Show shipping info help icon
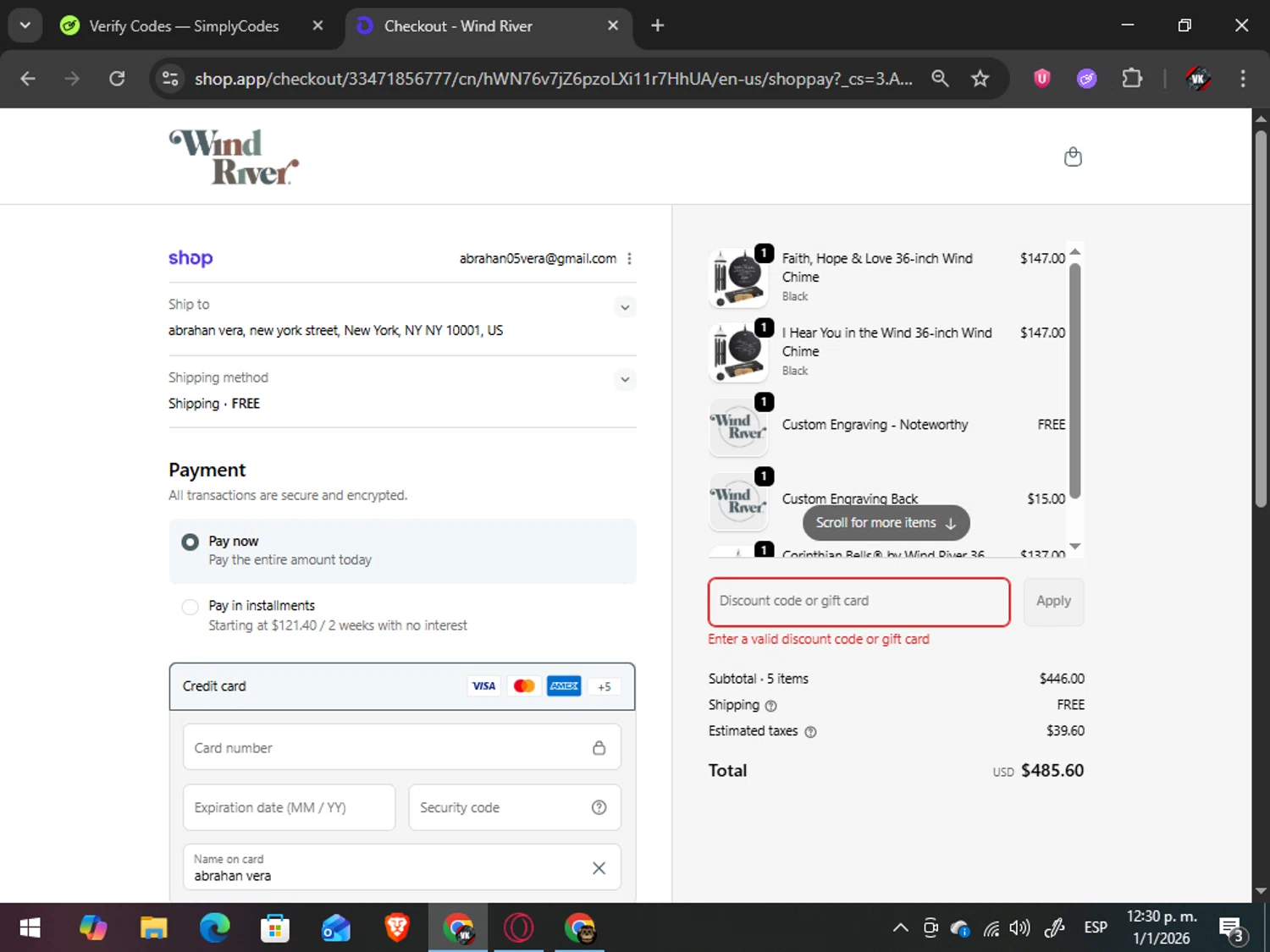The width and height of the screenshot is (1270, 952). click(x=770, y=706)
